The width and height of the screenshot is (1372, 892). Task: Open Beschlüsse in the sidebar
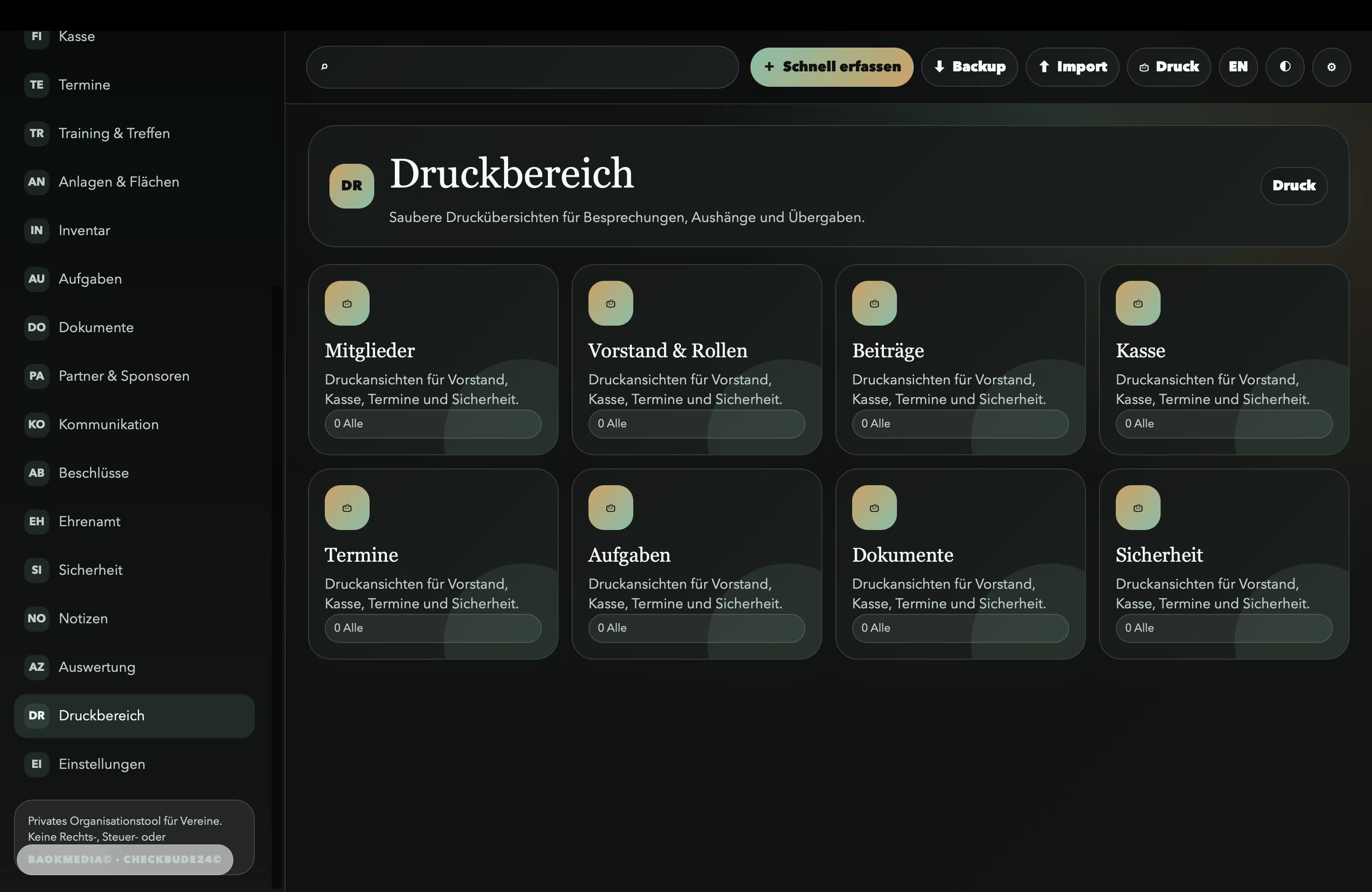pos(134,473)
